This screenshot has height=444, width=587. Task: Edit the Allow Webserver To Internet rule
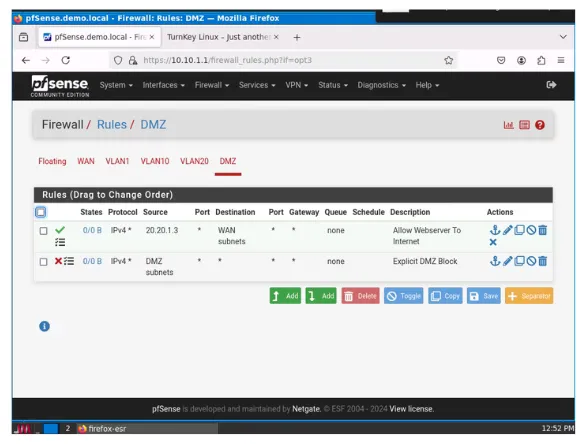click(507, 230)
